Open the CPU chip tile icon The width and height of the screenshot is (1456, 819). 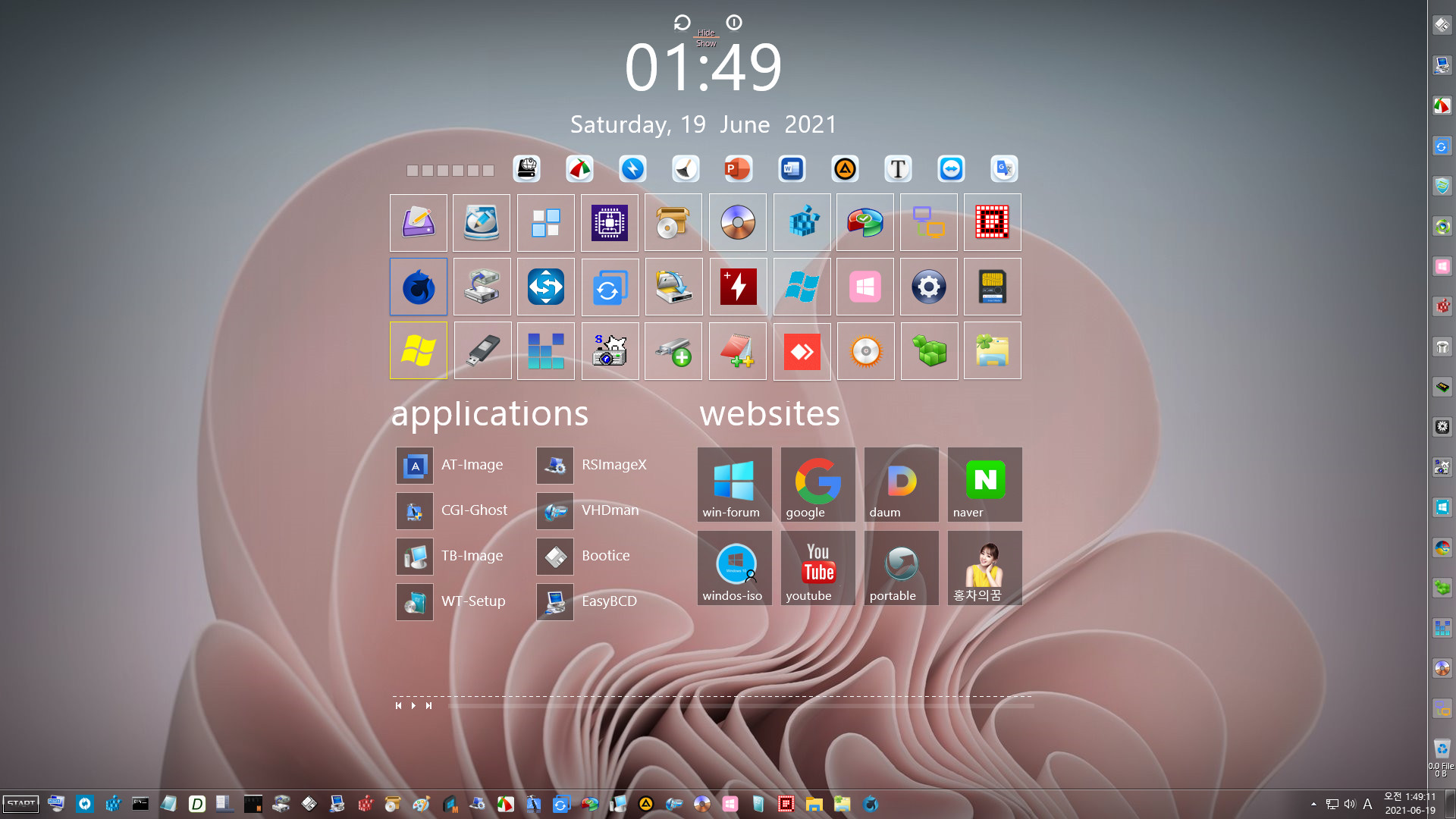point(610,222)
